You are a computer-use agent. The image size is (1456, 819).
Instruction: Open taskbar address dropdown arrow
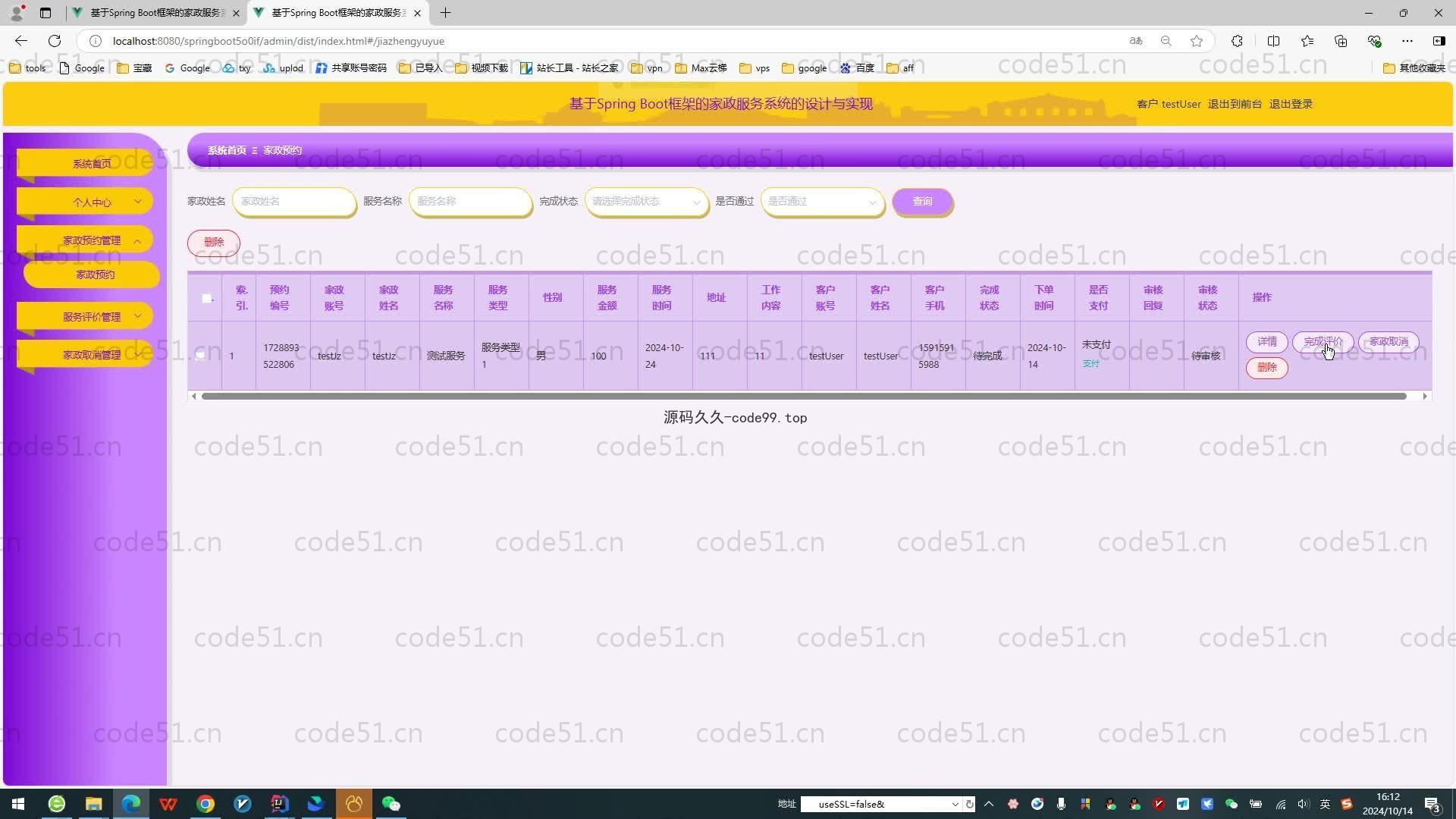pos(955,804)
